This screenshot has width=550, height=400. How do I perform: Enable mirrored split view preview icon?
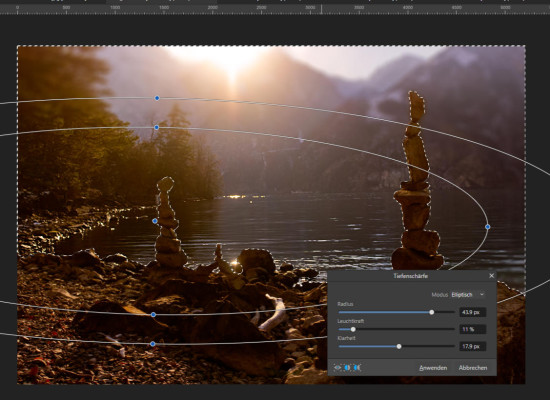click(x=357, y=368)
